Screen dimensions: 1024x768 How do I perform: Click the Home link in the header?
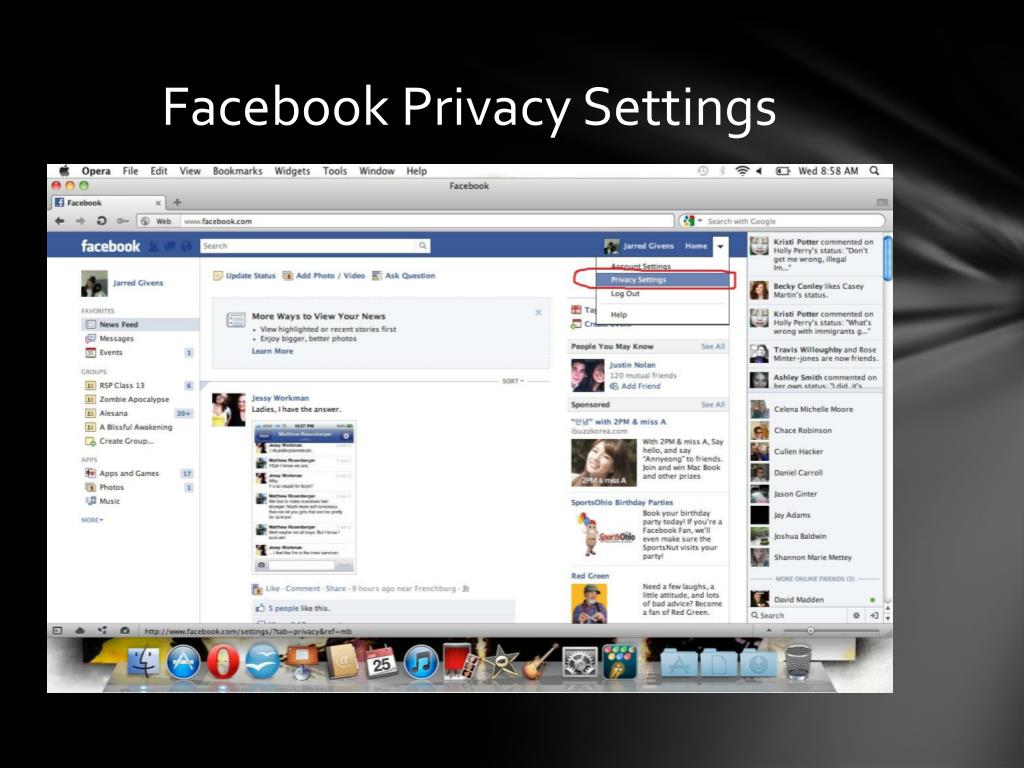696,246
